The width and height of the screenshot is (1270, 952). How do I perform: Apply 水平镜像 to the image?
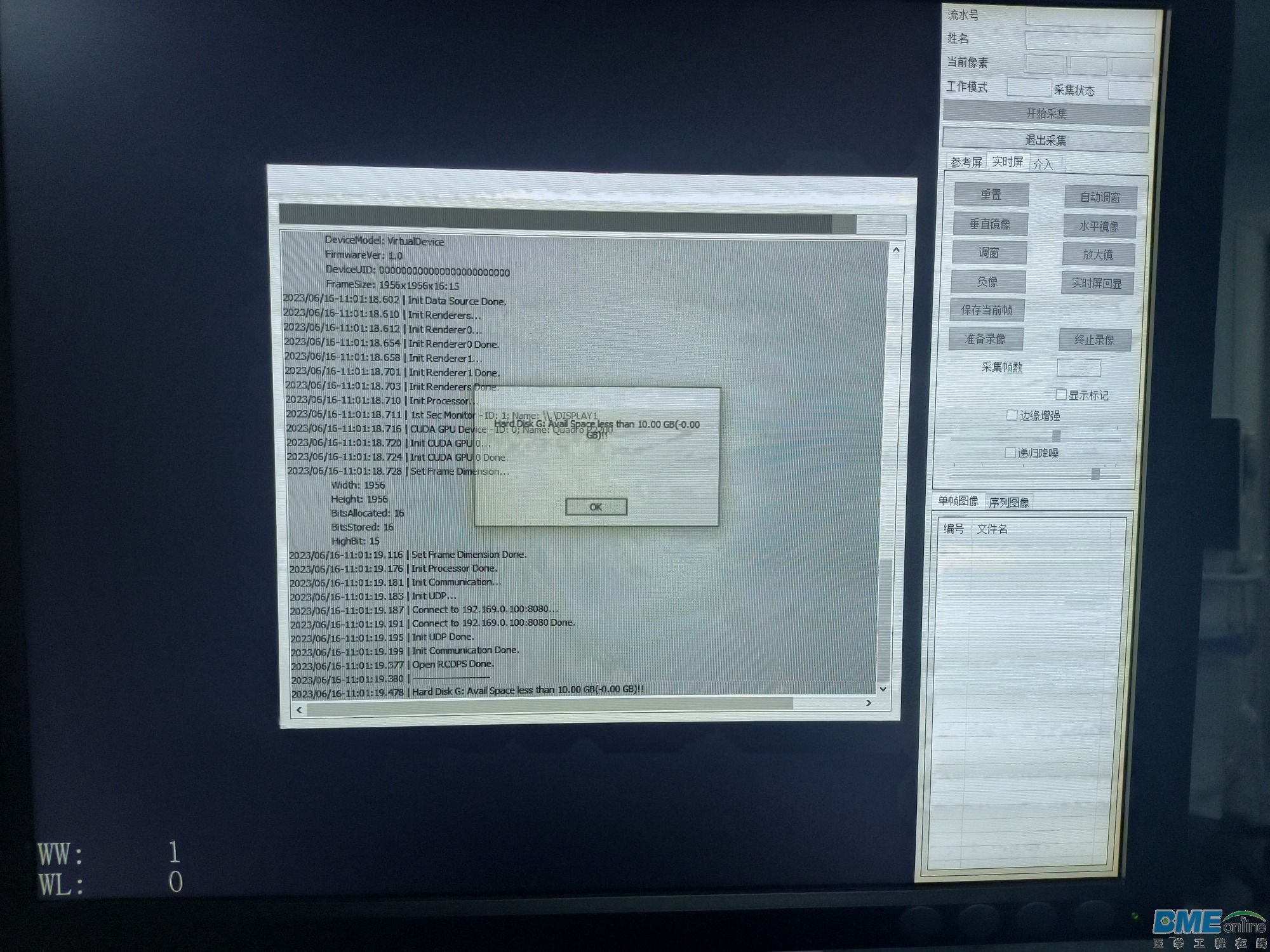(1099, 226)
